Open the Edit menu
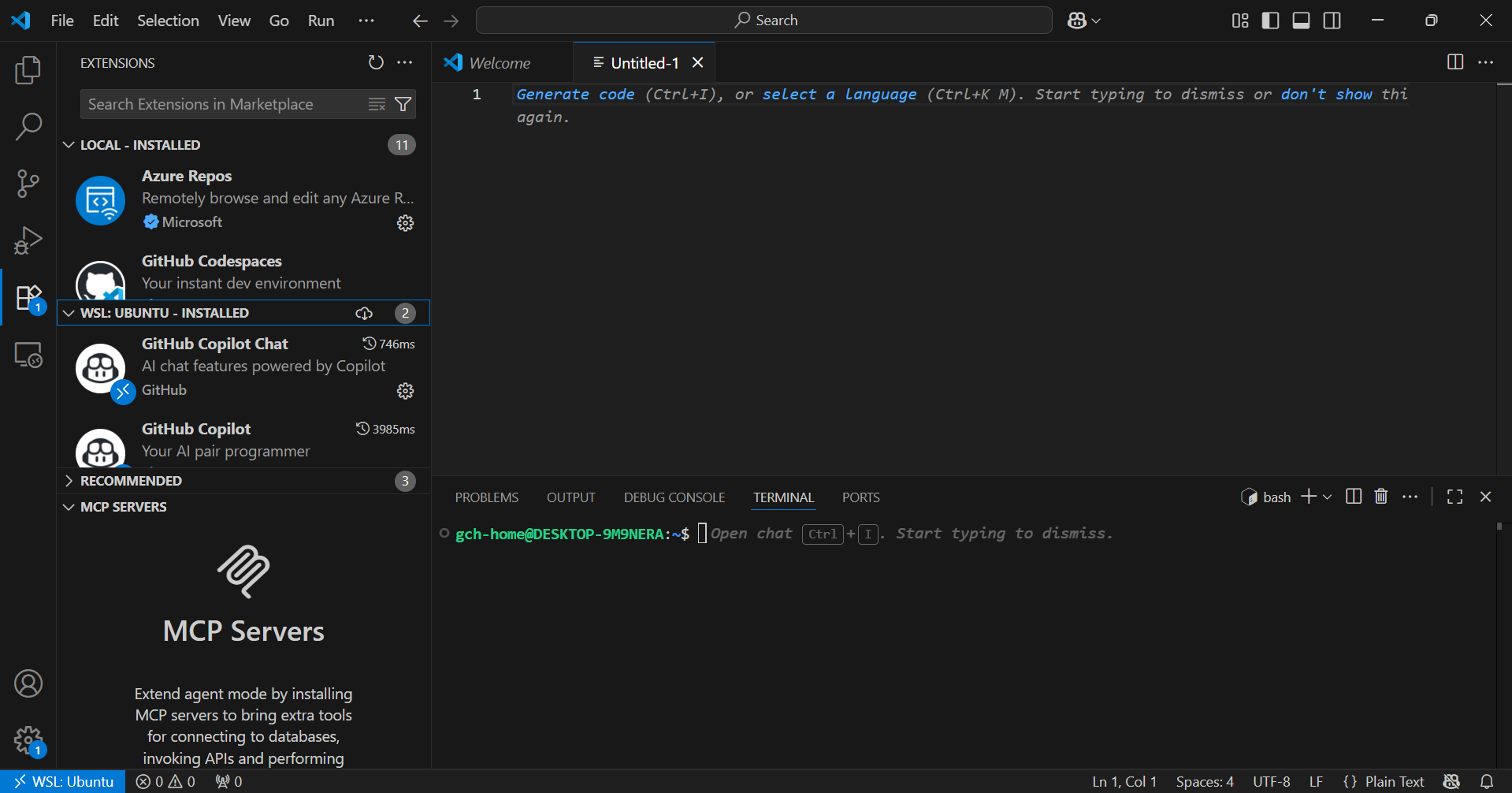The height and width of the screenshot is (793, 1512). click(x=106, y=20)
